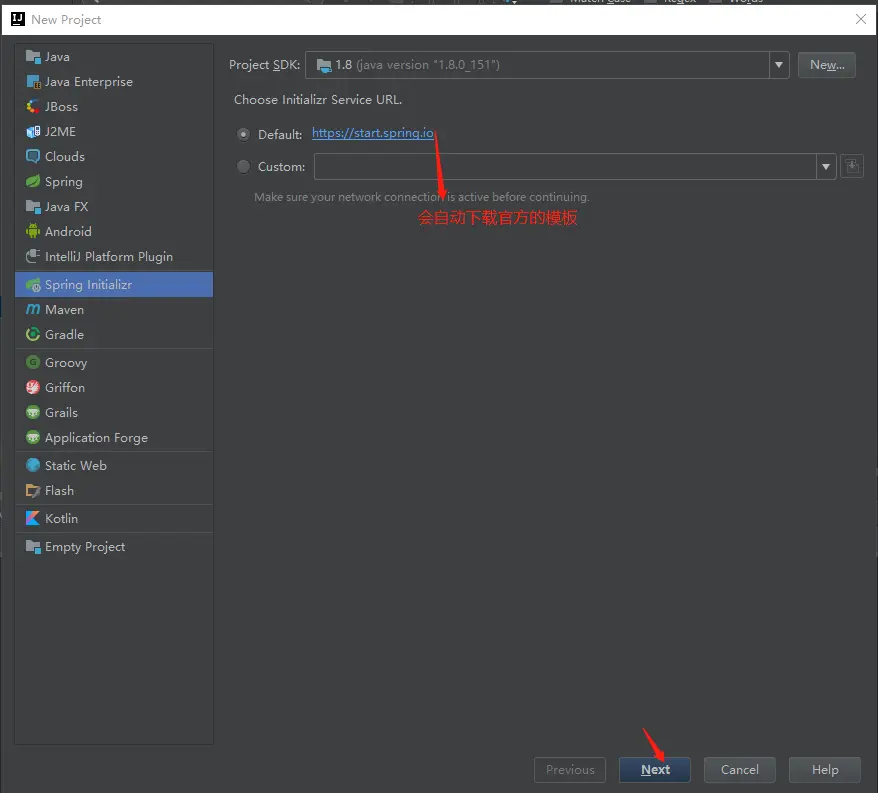The height and width of the screenshot is (793, 878).
Task: Choose the Java Enterprise label
Action: coord(88,82)
